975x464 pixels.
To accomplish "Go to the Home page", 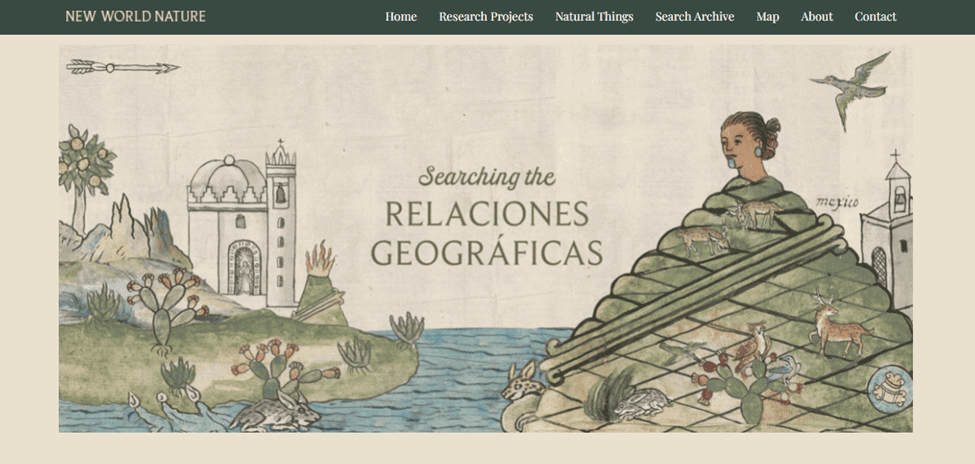I will click(401, 17).
